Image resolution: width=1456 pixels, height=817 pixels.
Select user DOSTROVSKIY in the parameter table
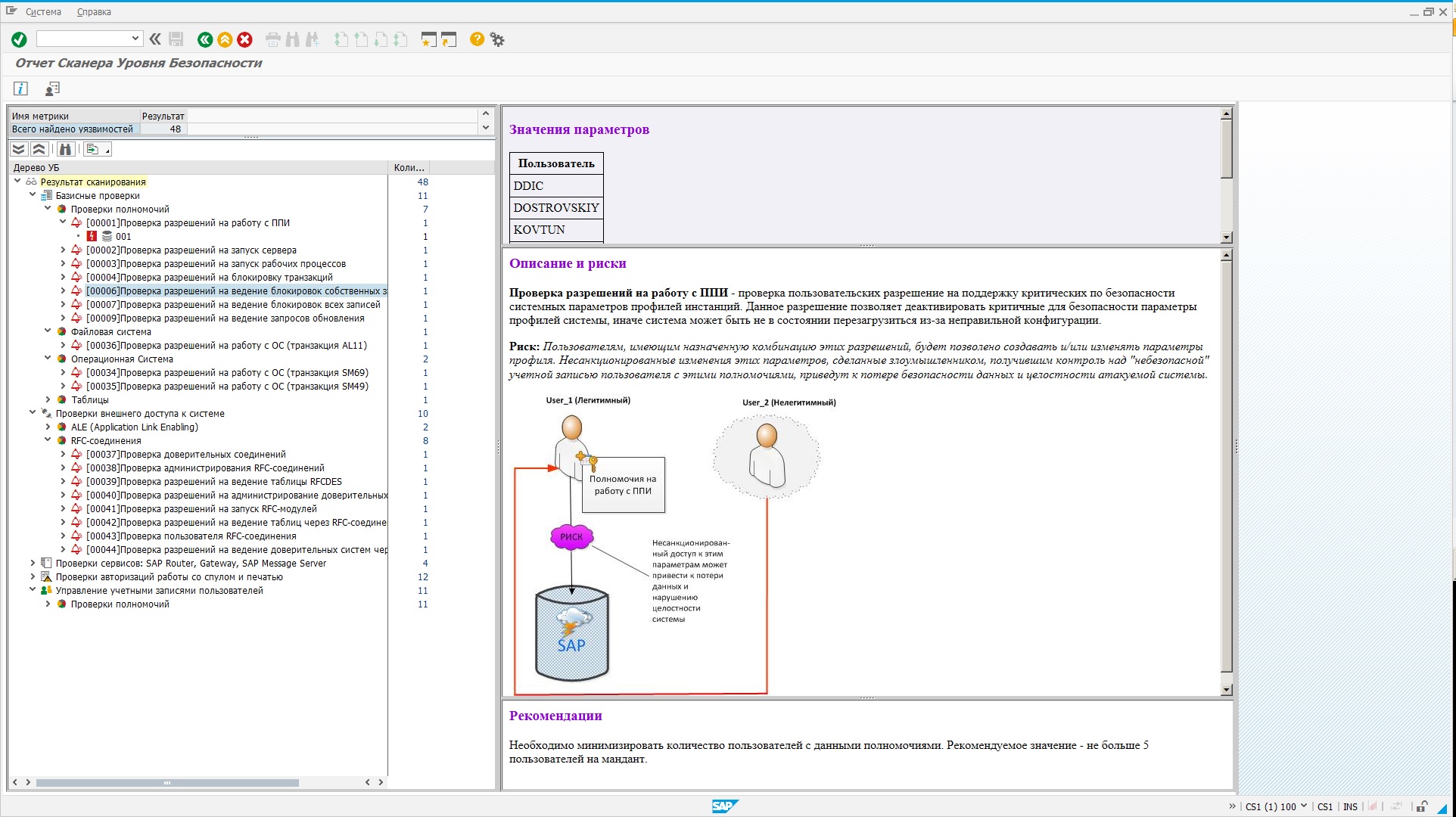555,207
